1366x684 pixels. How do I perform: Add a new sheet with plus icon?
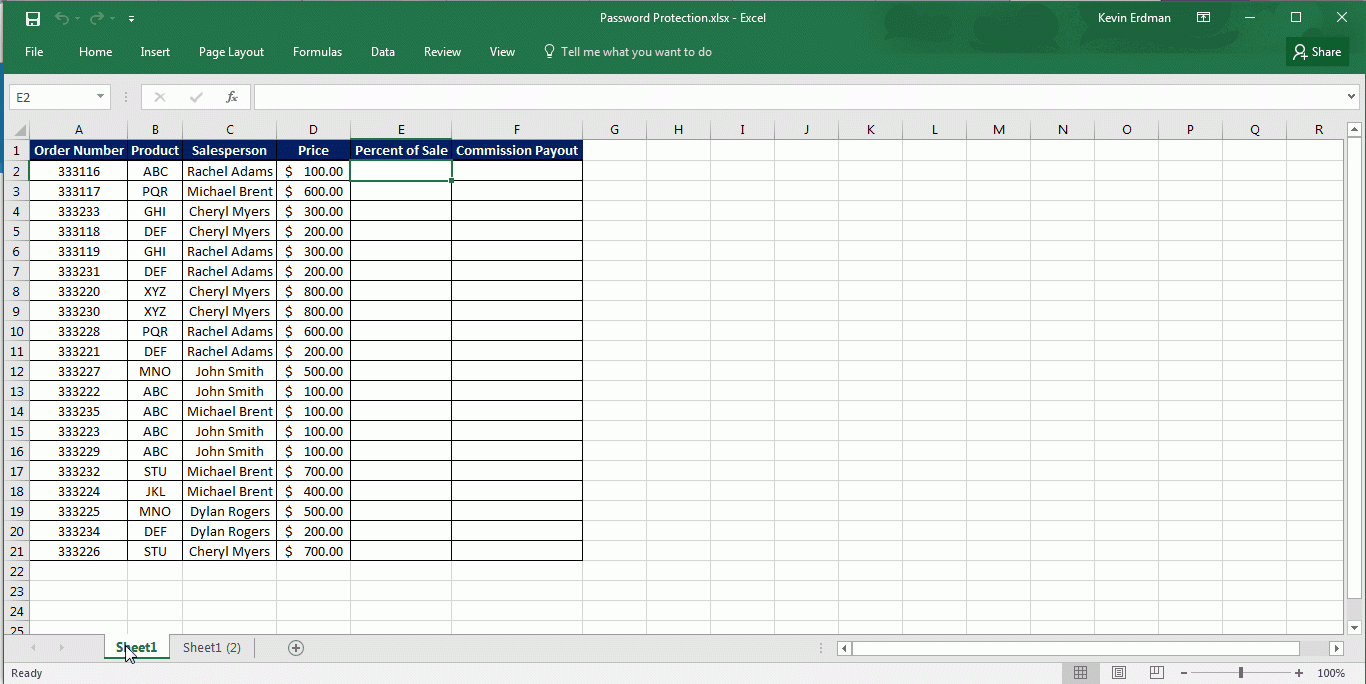tap(296, 648)
